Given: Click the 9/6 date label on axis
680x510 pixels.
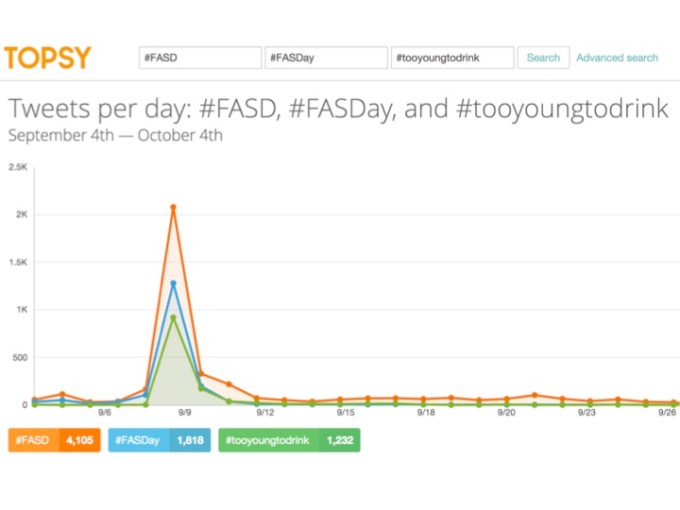Looking at the screenshot, I should coord(104,412).
